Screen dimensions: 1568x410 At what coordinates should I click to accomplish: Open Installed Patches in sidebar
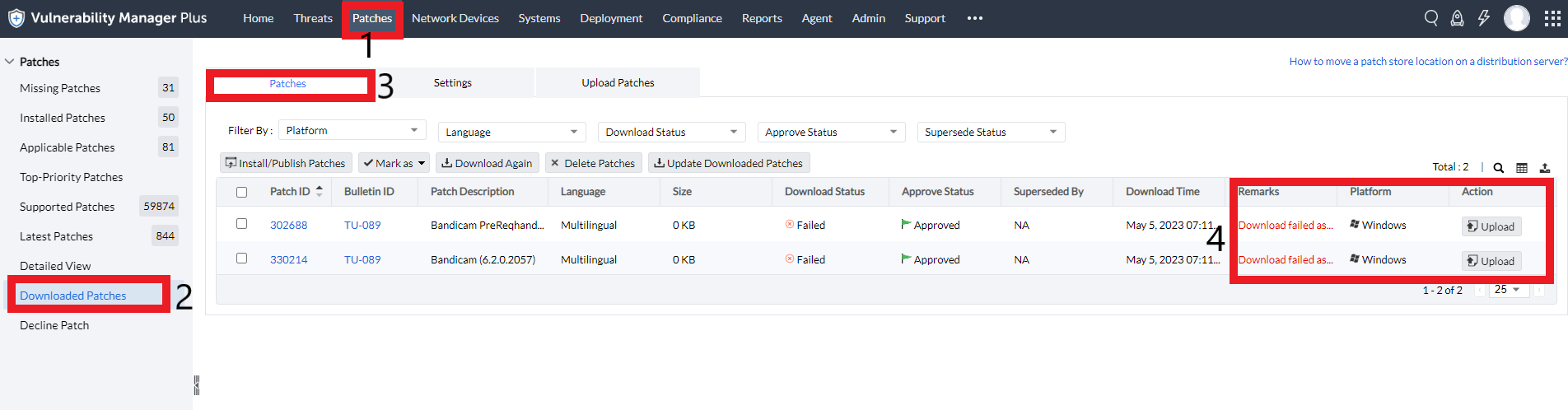(x=63, y=118)
